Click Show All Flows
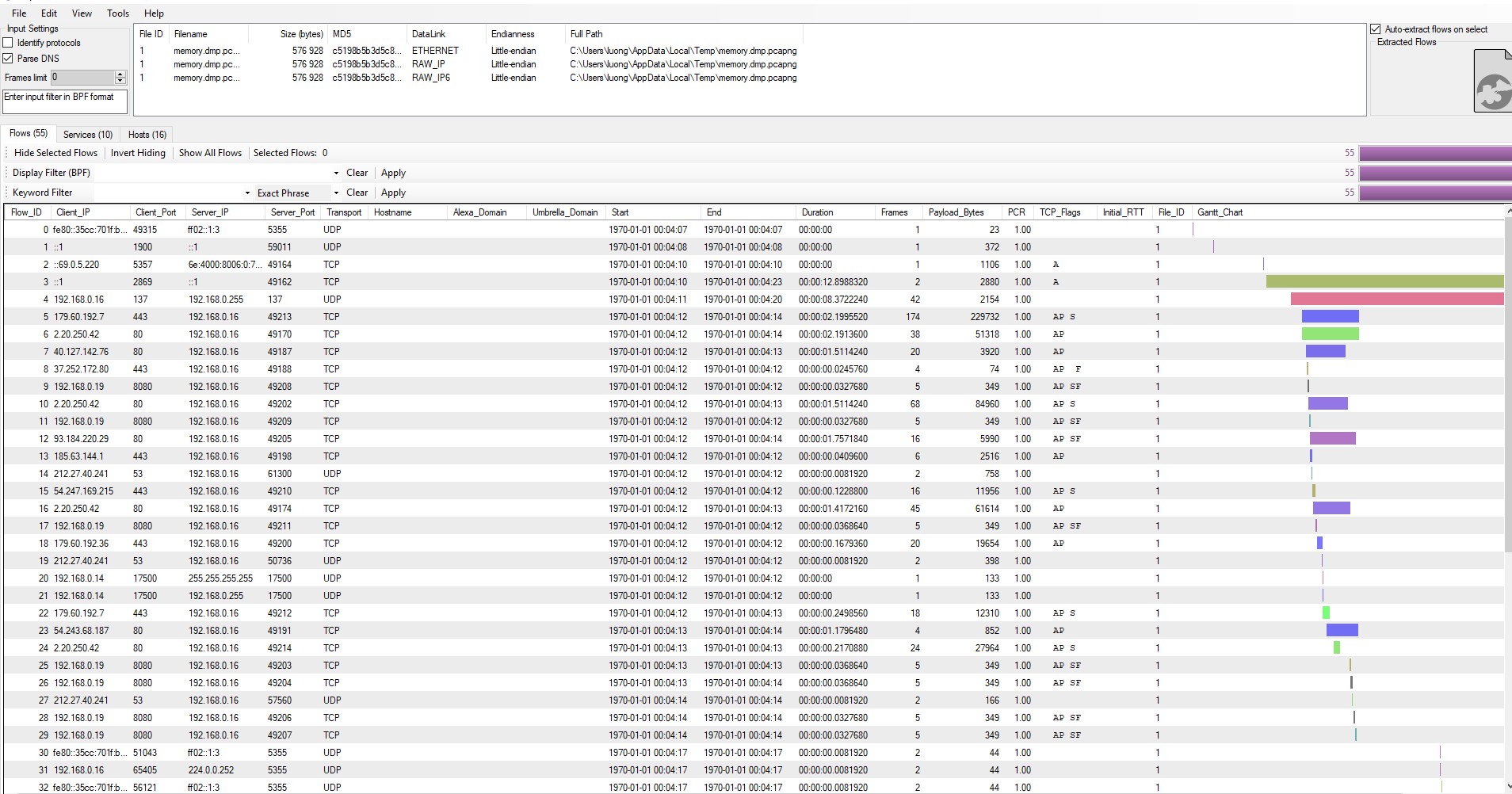 210,153
